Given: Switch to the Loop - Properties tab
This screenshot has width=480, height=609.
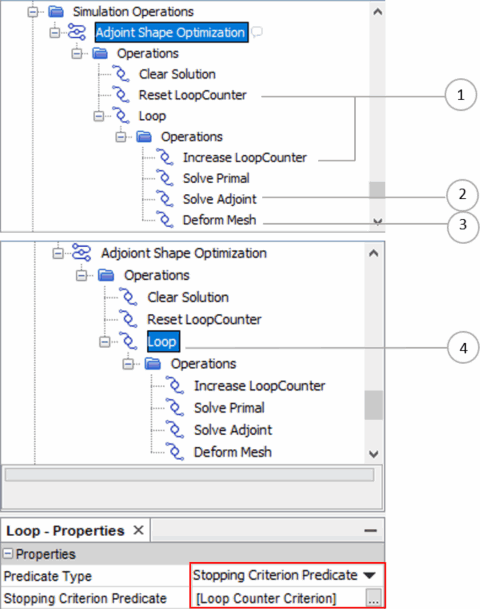Looking at the screenshot, I should [x=65, y=531].
